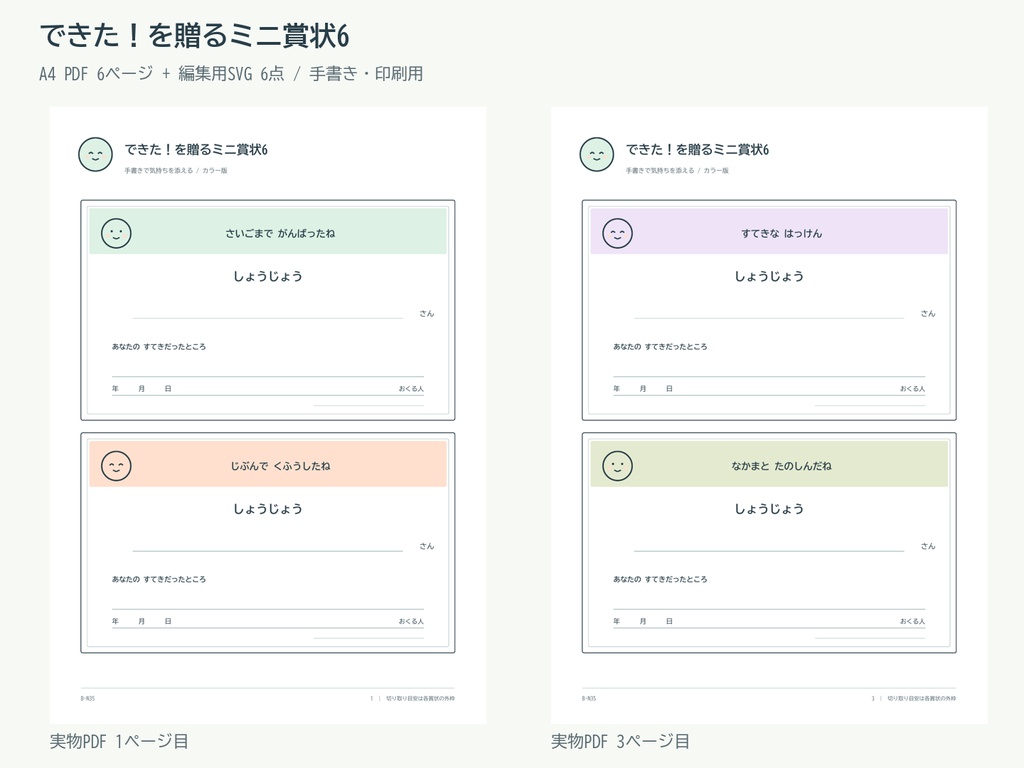Click banner text さいごまで がんばったね
This screenshot has width=1024, height=768.
(x=280, y=233)
